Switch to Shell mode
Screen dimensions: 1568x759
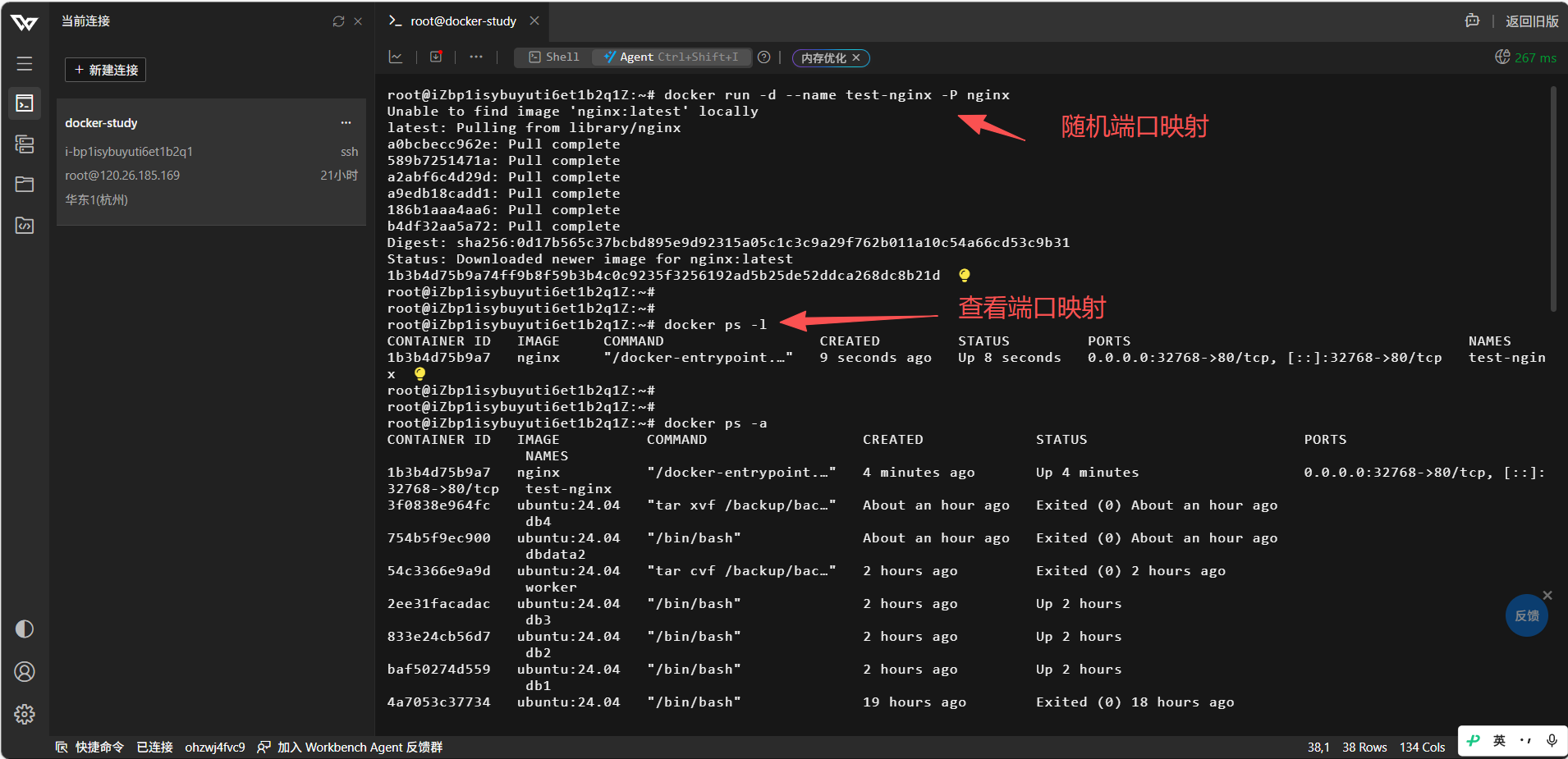click(554, 57)
